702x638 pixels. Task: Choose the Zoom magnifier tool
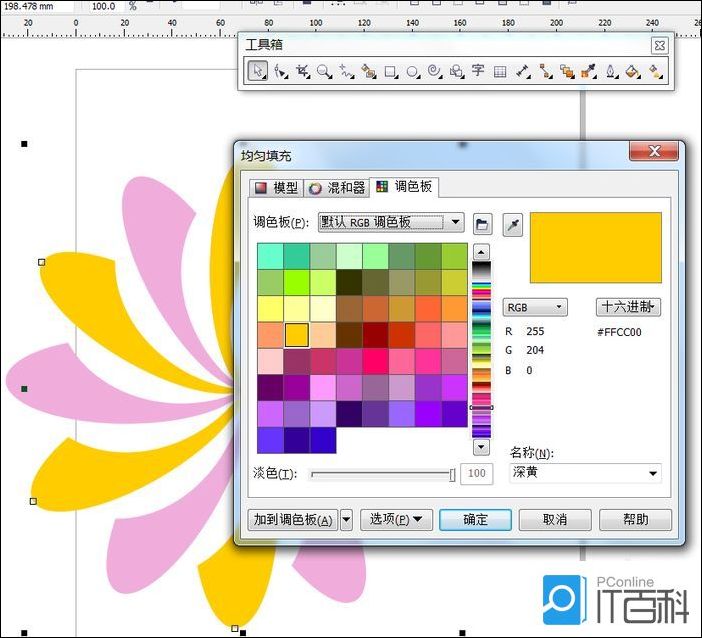(x=324, y=71)
